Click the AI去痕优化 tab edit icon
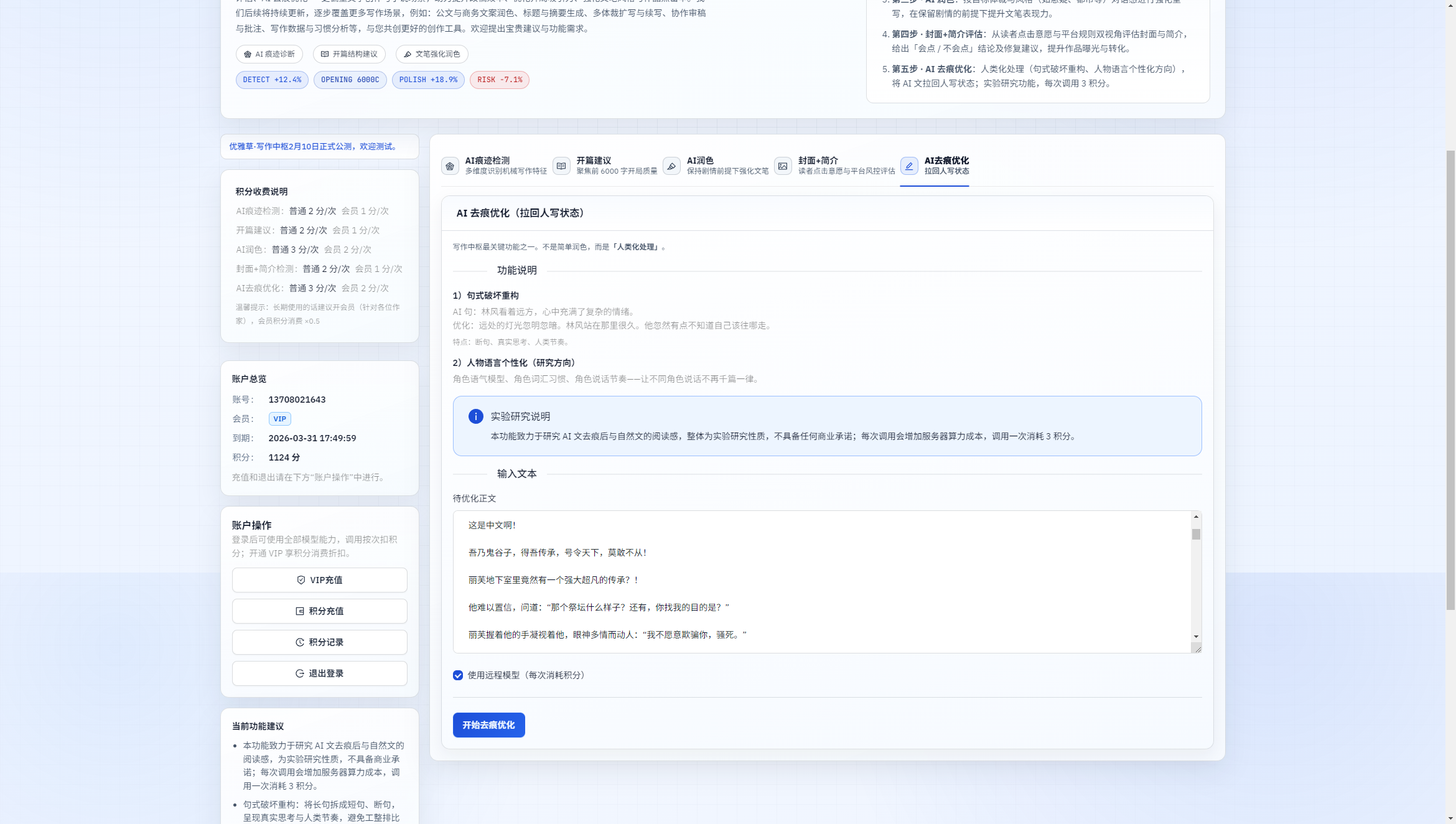Image resolution: width=1456 pixels, height=824 pixels. (x=909, y=166)
